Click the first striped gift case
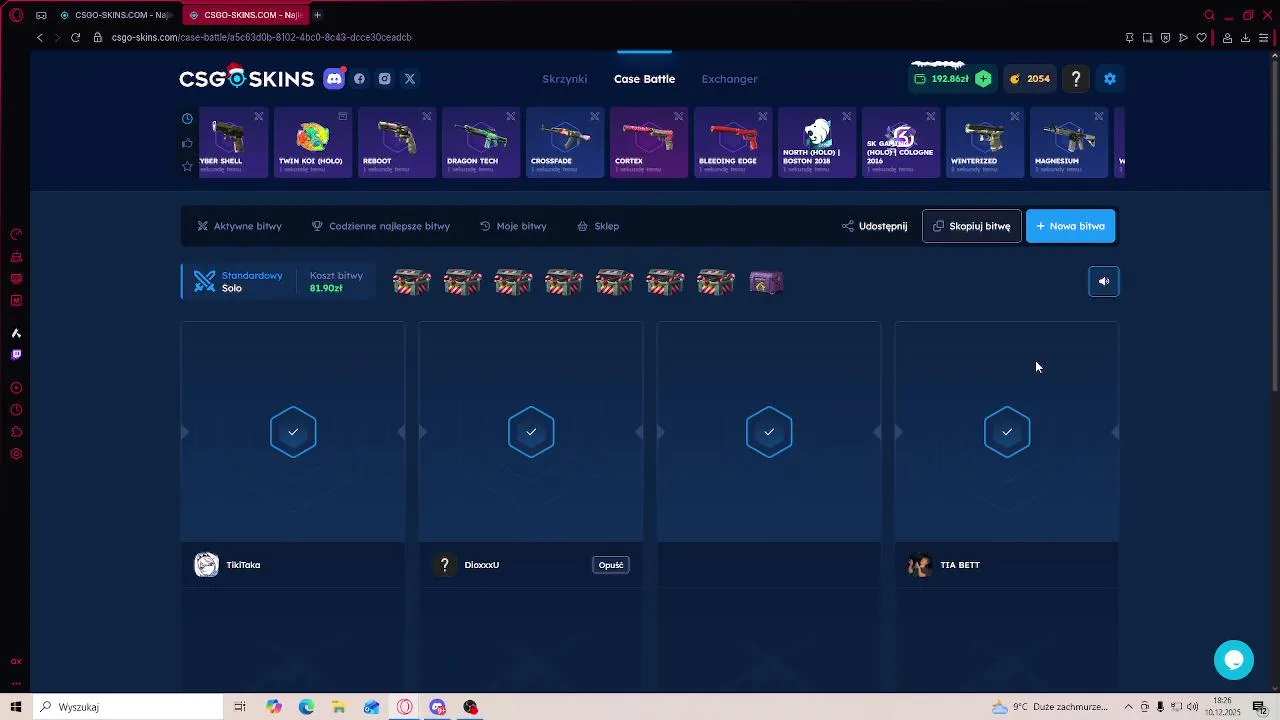The height and width of the screenshot is (720, 1280). (x=412, y=282)
